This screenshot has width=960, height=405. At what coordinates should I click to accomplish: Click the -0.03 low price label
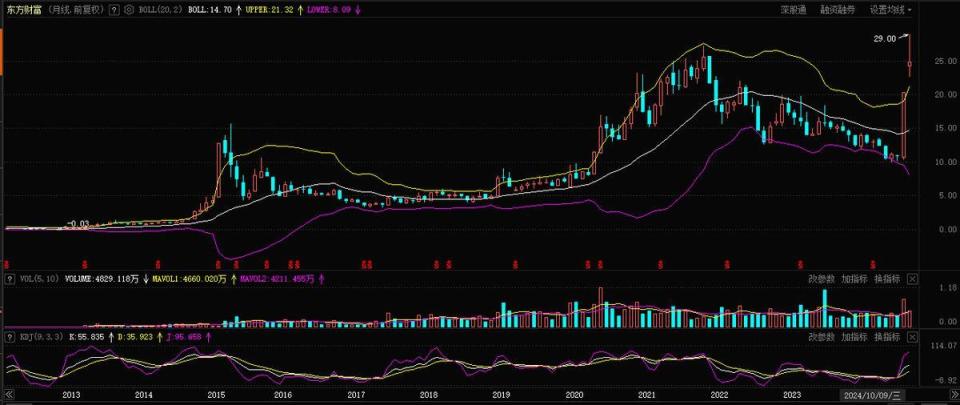[78, 223]
